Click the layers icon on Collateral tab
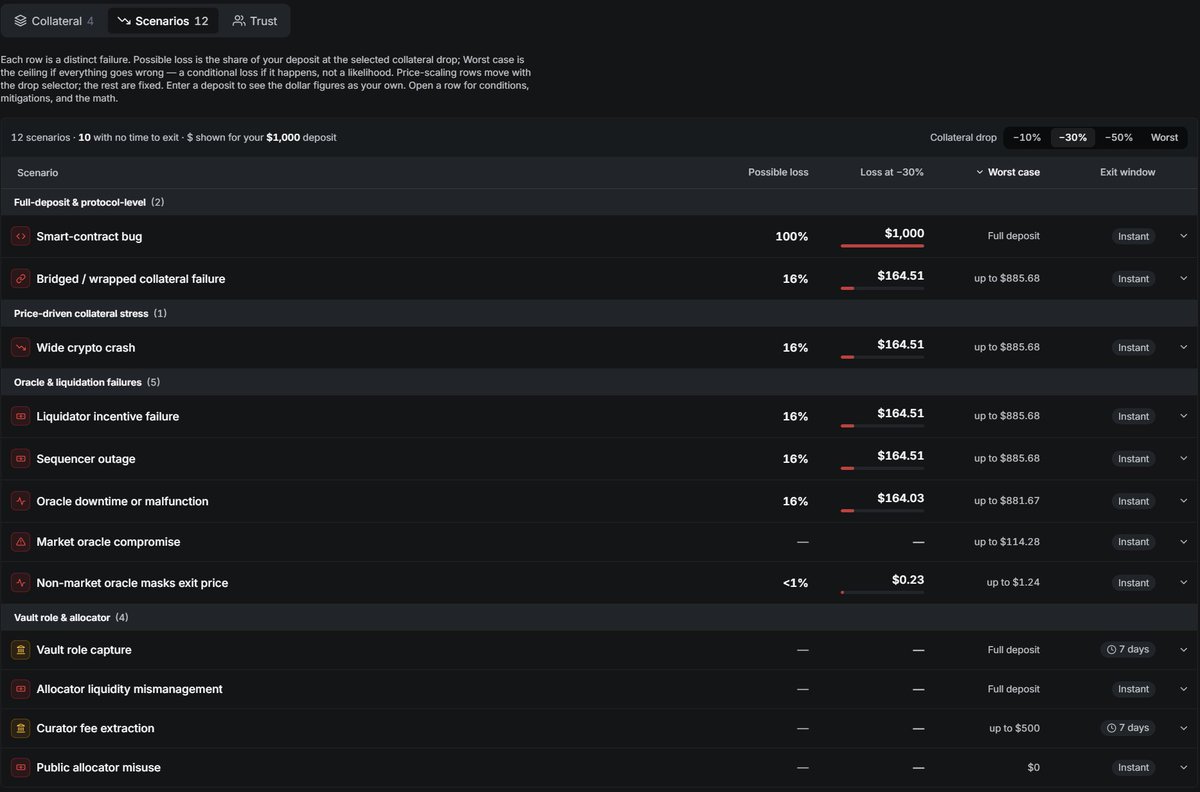Viewport: 1200px width, 792px height. [20, 21]
